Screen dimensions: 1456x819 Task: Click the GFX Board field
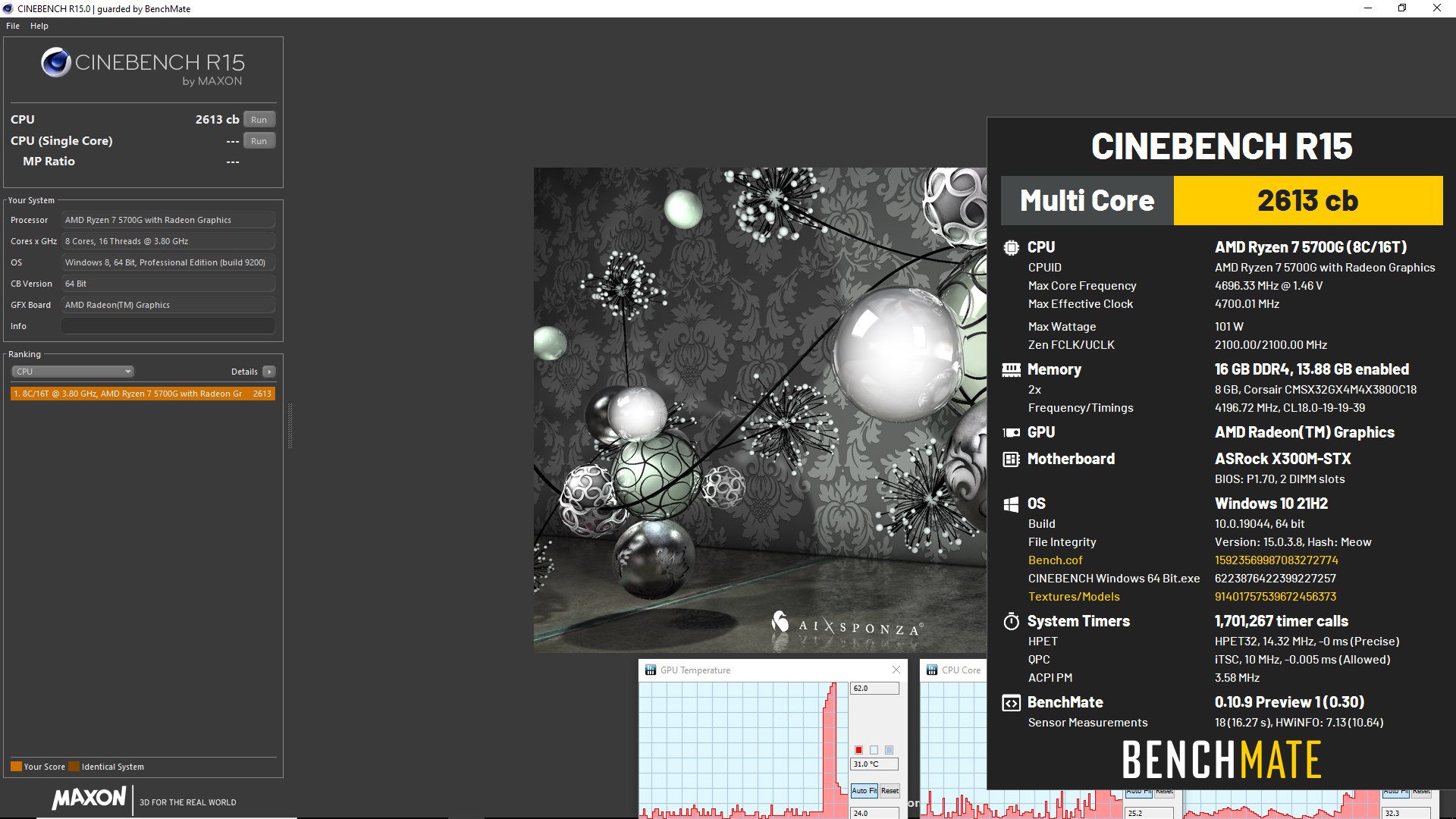point(168,305)
